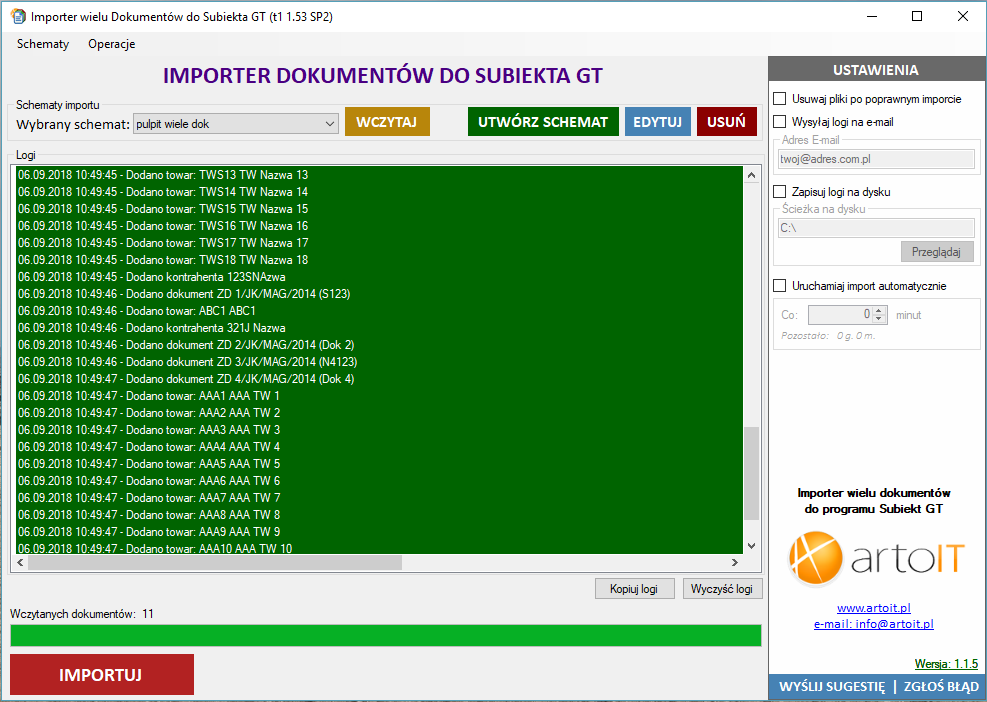
Task: Click horizontal scrollbar left arrow
Action: pos(21,562)
